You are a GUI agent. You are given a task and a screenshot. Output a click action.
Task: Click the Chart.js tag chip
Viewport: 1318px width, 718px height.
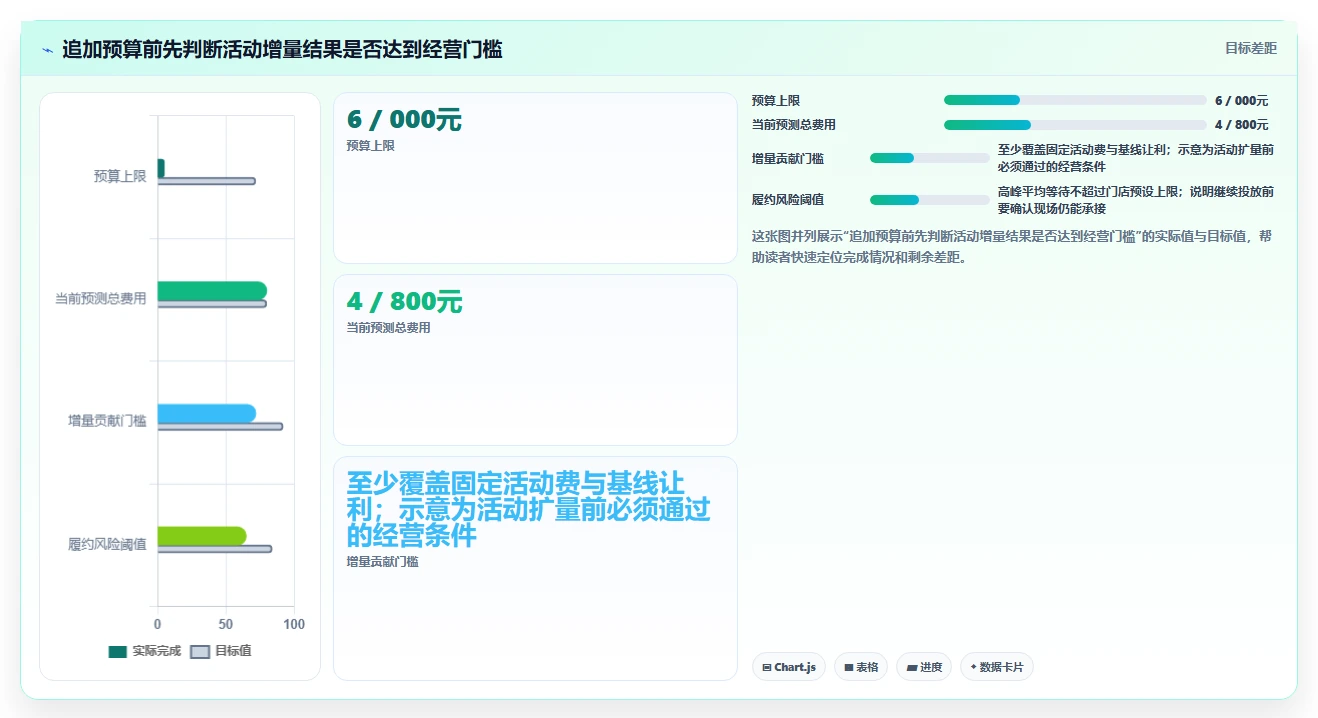789,667
